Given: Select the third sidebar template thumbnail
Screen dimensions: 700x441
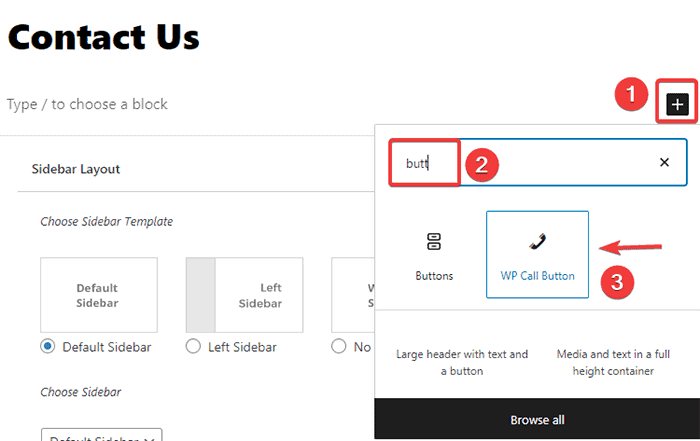Looking at the screenshot, I should click(x=353, y=295).
